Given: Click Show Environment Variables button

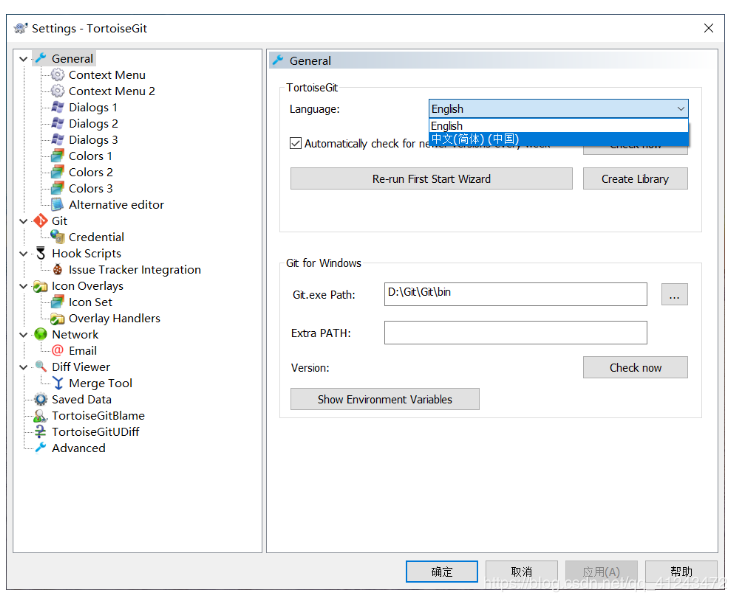Looking at the screenshot, I should point(384,399).
